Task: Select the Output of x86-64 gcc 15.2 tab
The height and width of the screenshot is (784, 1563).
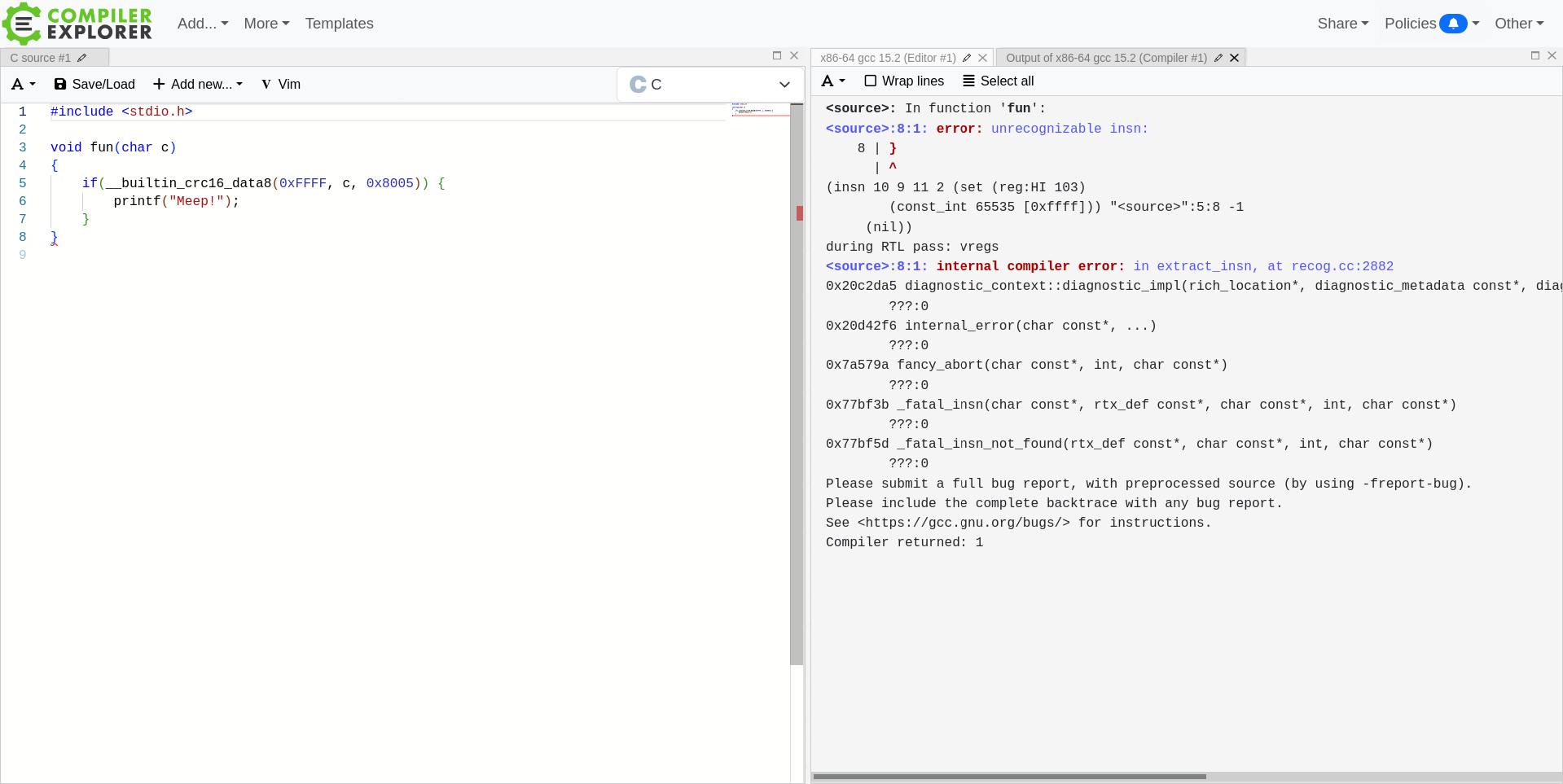Action: 1106,58
